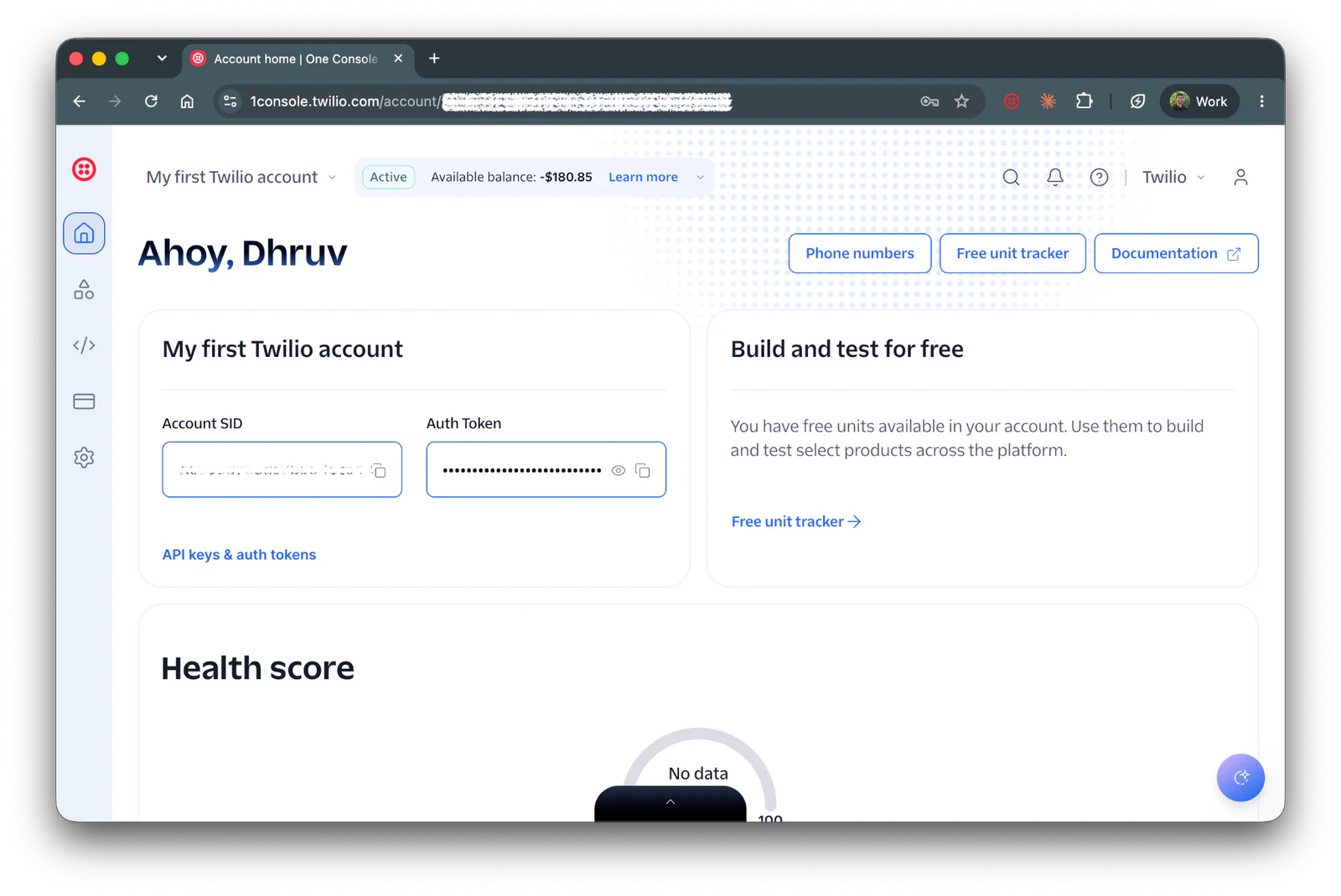Open the products shapes icon in sidebar
1341x896 pixels.
84,289
